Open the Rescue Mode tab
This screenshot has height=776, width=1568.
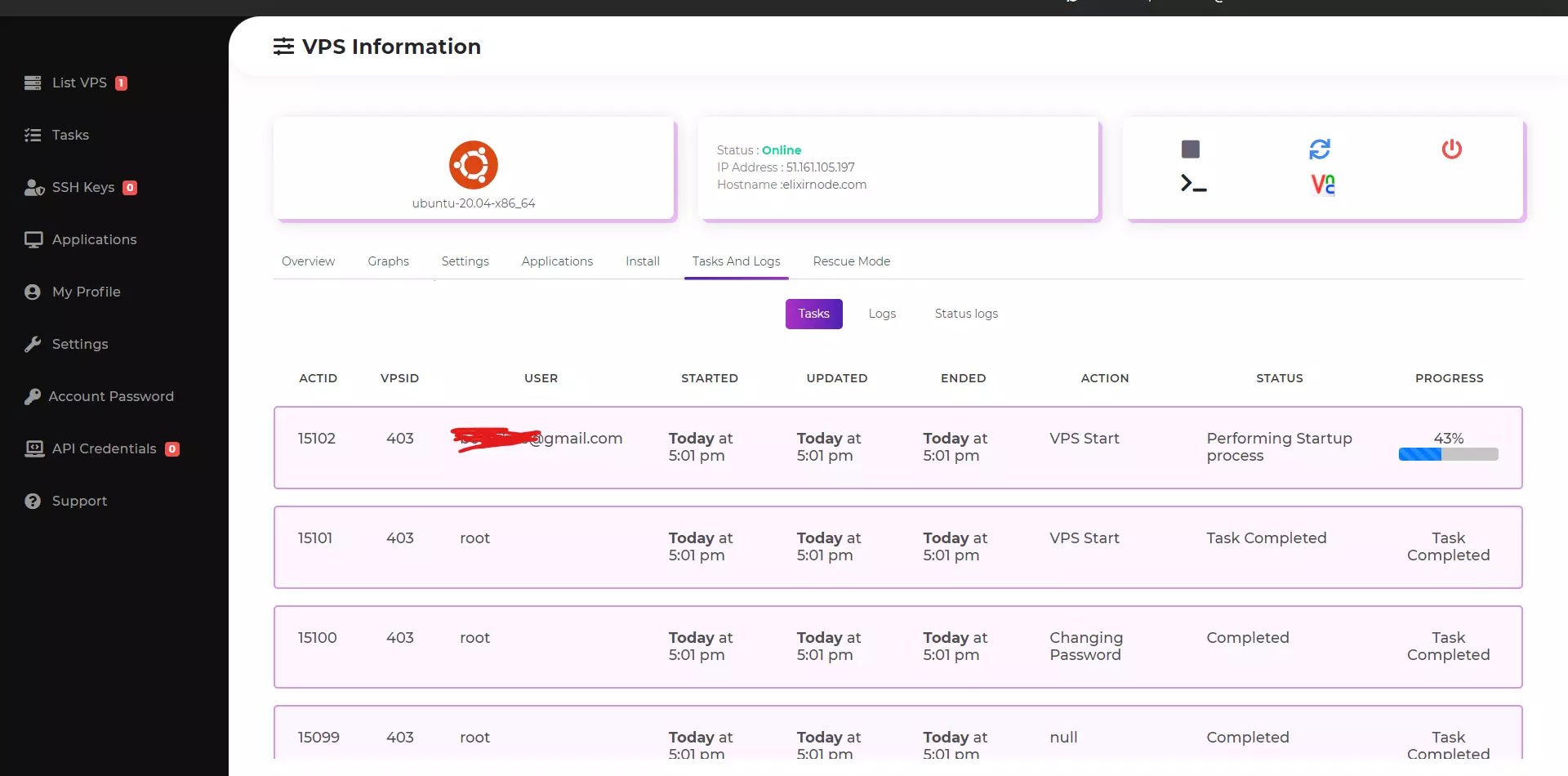851,261
